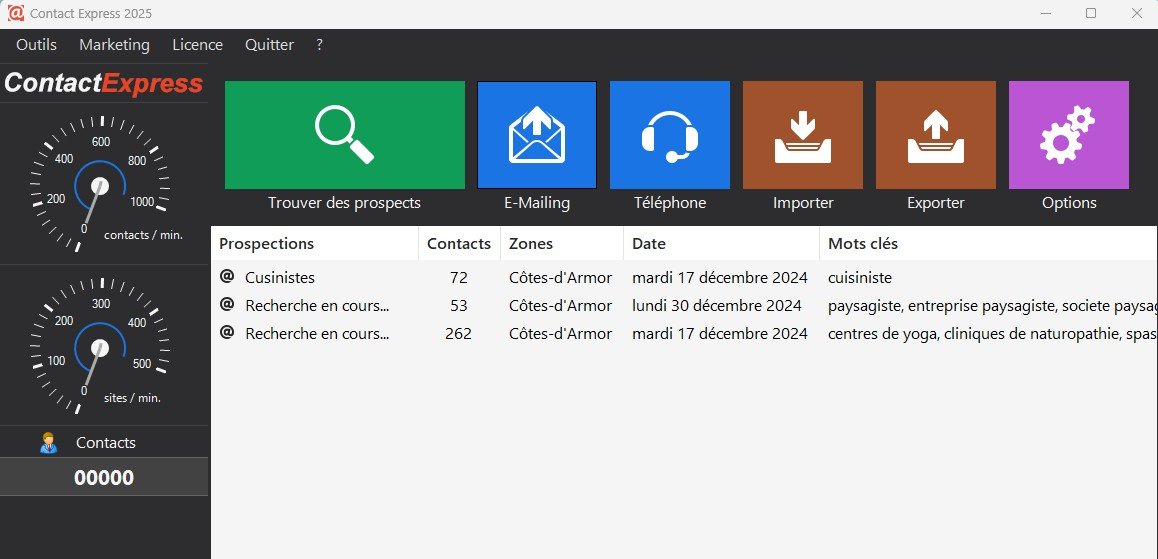Click the 262 contacts cell
This screenshot has height=559, width=1158.
coord(459,334)
